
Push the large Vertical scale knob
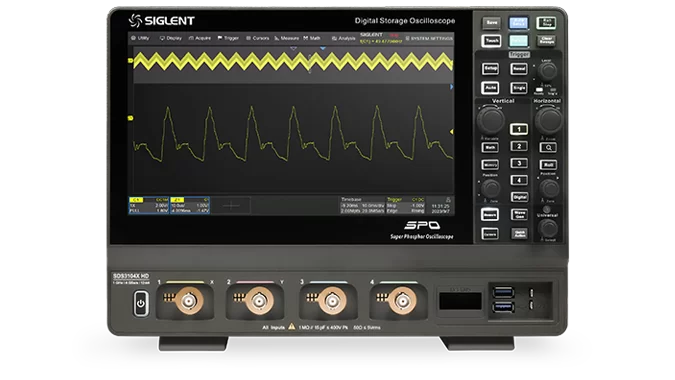point(490,120)
